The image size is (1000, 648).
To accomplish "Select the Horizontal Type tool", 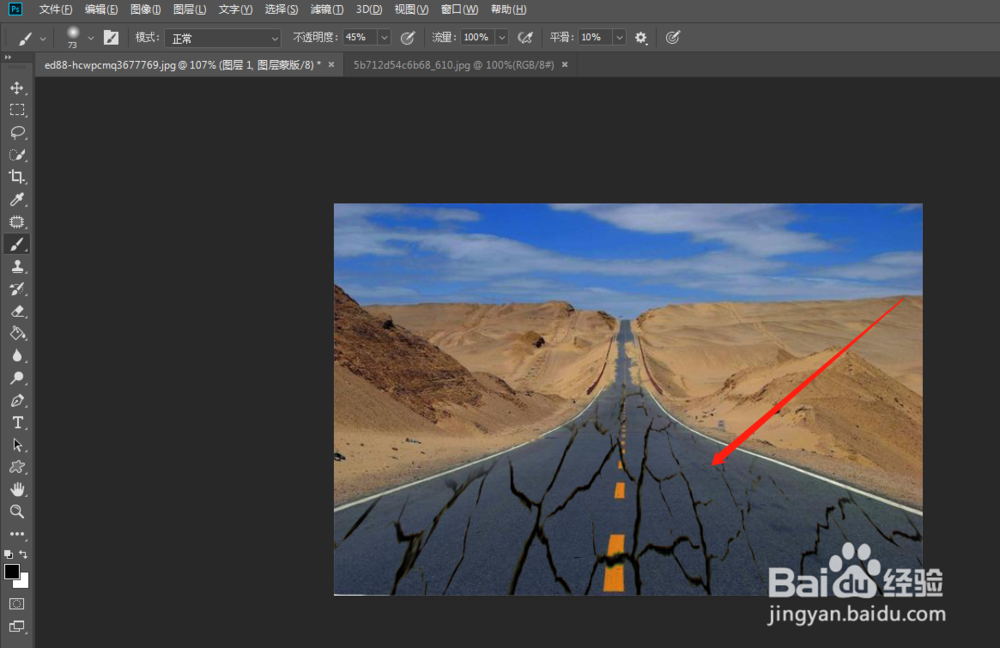I will click(x=17, y=423).
